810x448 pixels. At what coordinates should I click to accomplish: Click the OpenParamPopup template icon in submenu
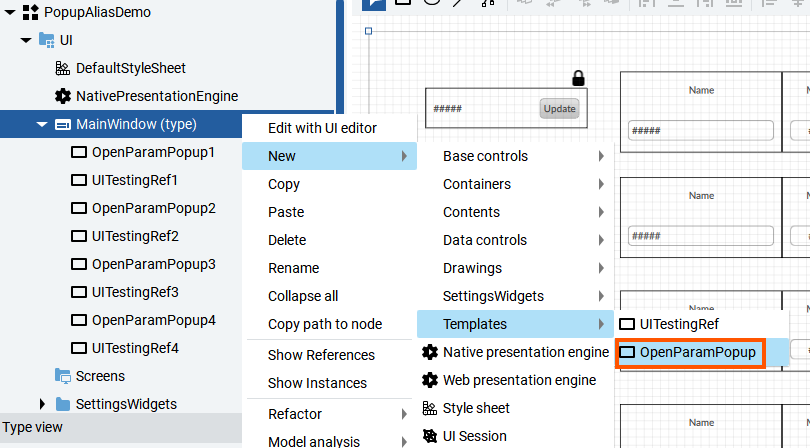pos(627,352)
